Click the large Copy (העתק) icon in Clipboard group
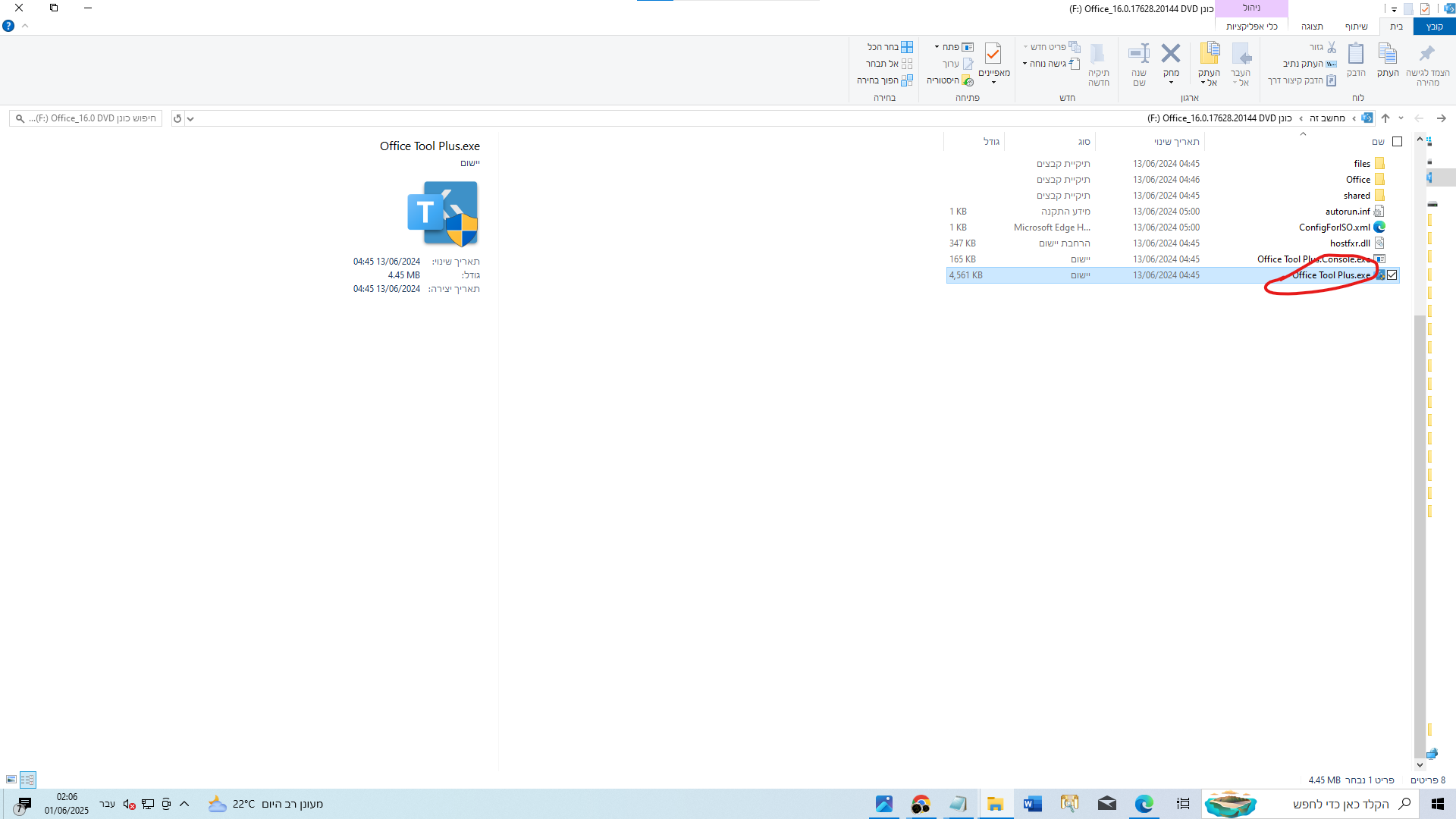Screen dimensions: 1456x819 1388,54
